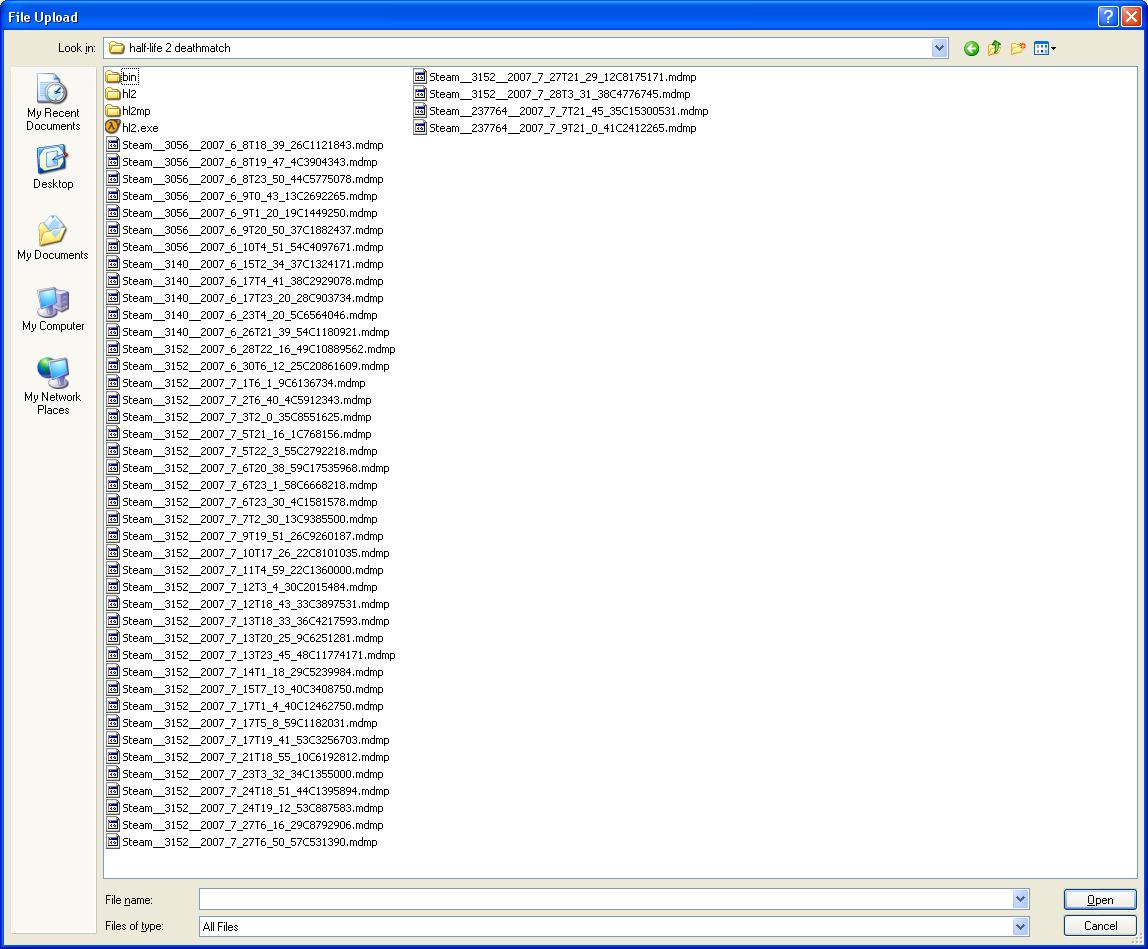Open My Recent Documents shortcut

53,103
